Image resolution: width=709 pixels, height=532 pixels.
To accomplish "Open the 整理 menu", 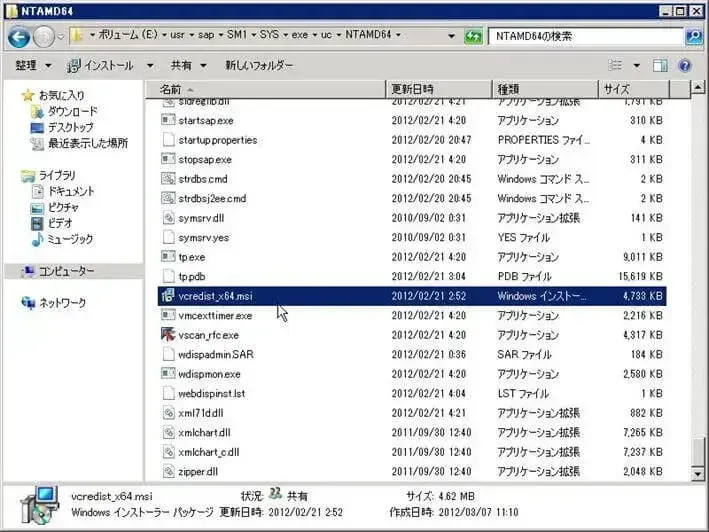I will click(33, 66).
